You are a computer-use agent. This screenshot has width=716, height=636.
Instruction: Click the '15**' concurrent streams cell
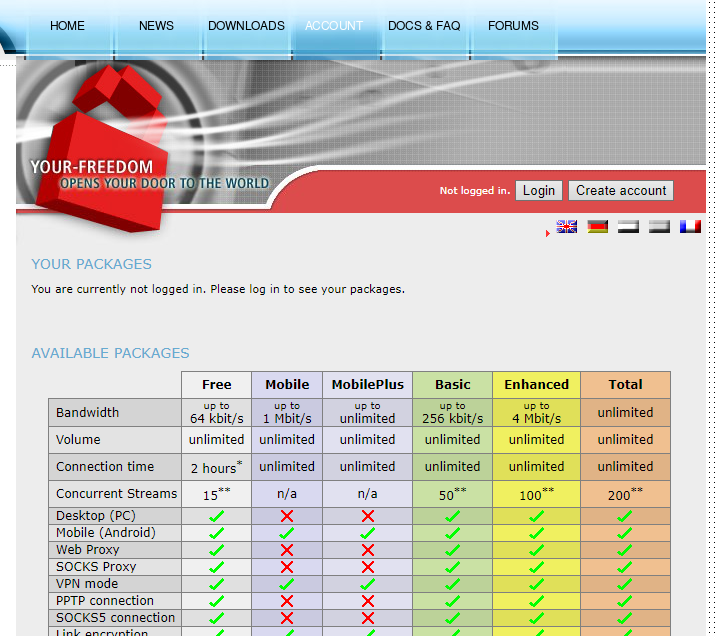216,494
